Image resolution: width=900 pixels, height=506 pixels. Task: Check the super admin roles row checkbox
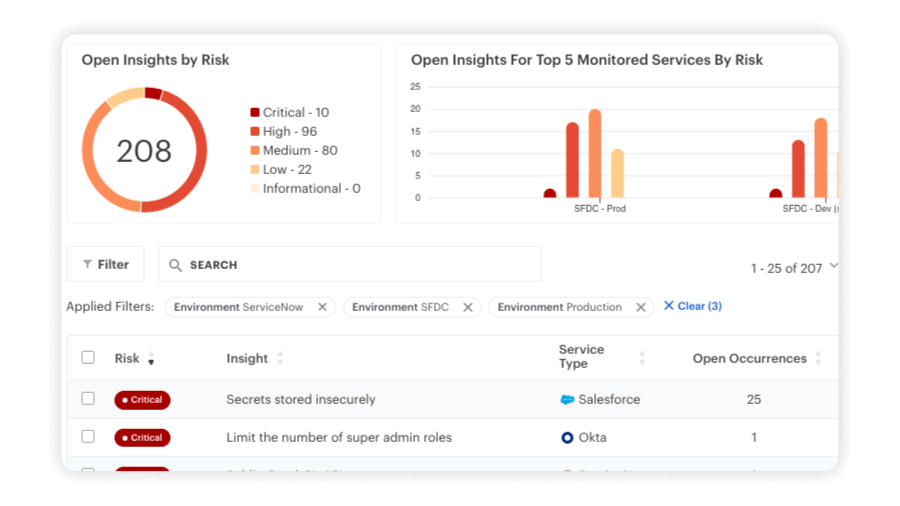pyautogui.click(x=88, y=437)
